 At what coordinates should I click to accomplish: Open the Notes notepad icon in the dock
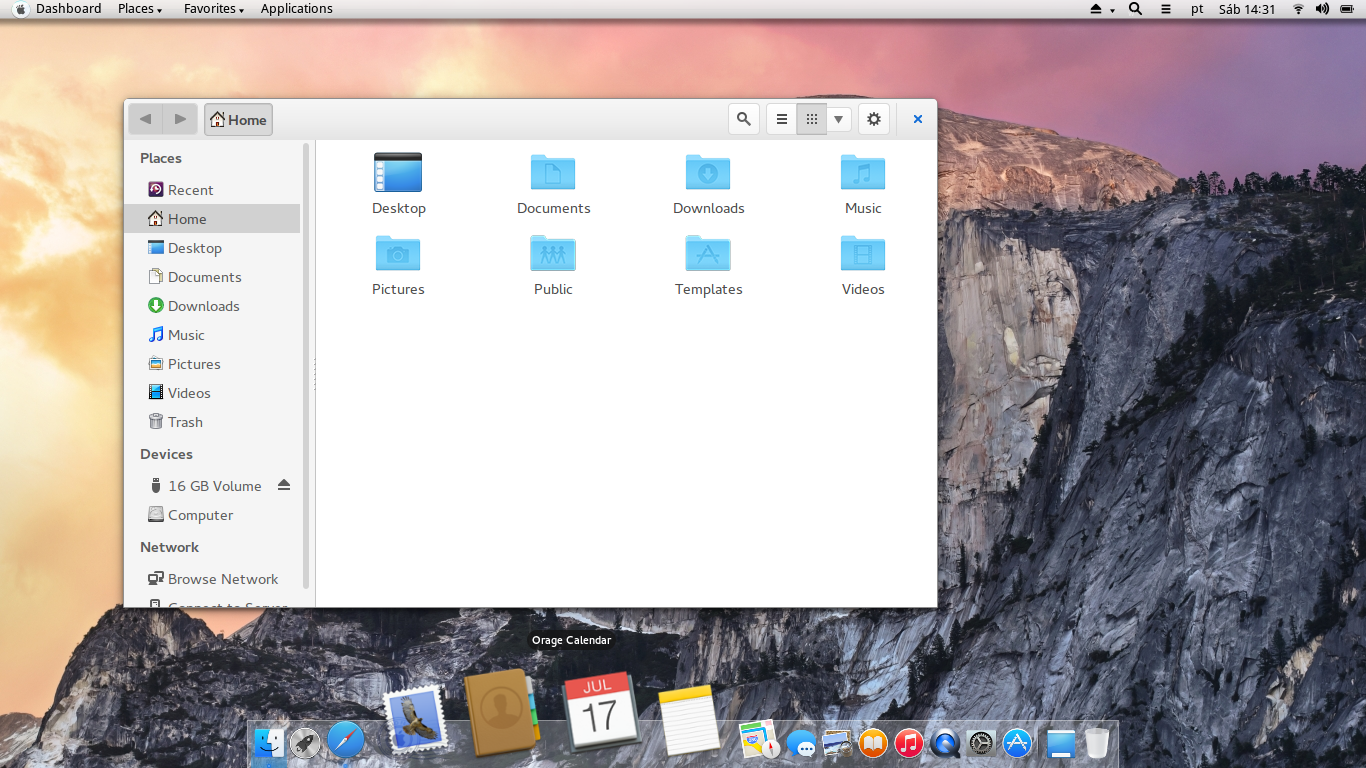point(690,719)
